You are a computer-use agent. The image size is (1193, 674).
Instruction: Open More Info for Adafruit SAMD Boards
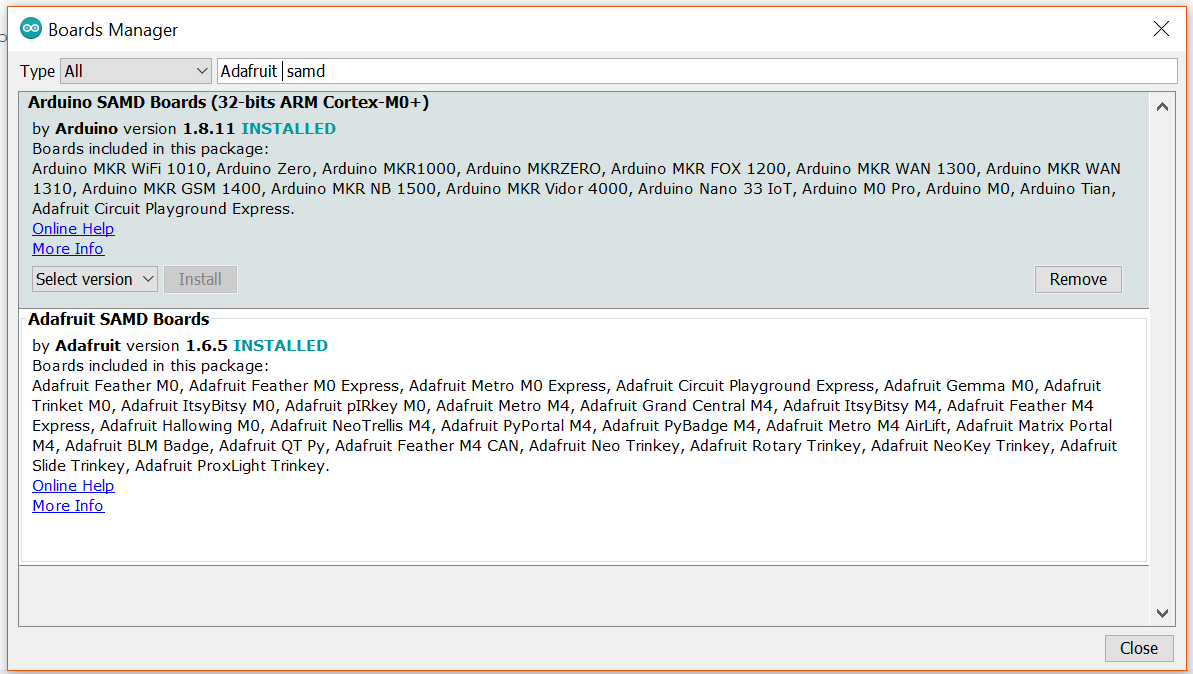coord(68,506)
